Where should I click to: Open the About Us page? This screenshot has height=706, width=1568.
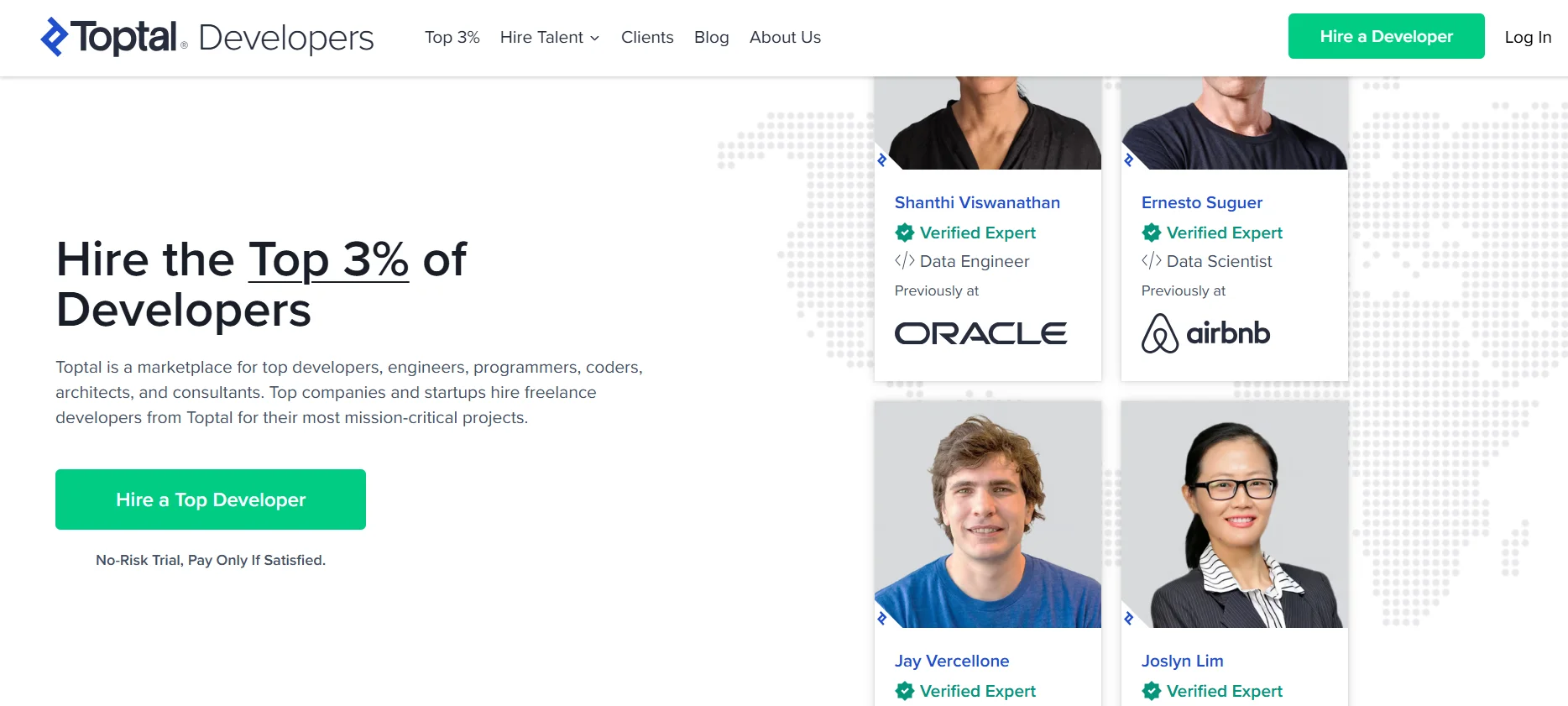pyautogui.click(x=785, y=37)
